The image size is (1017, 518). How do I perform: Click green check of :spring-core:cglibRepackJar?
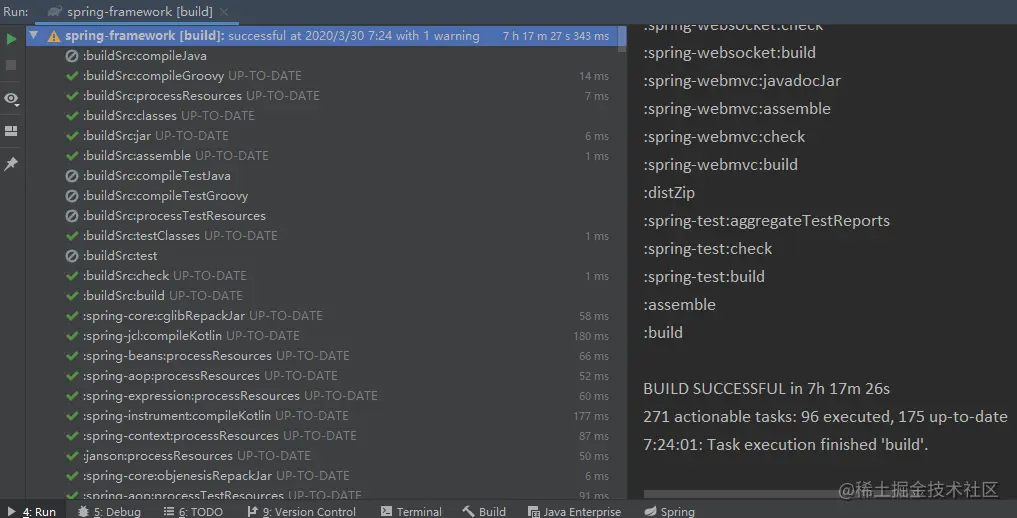point(72,316)
